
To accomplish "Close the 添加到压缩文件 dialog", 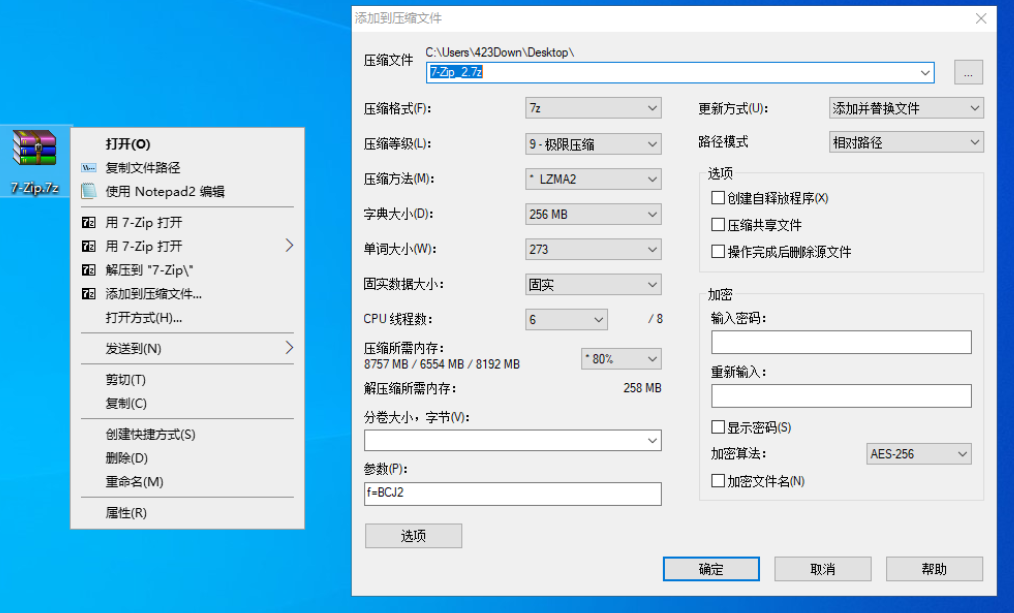I will pyautogui.click(x=981, y=18).
